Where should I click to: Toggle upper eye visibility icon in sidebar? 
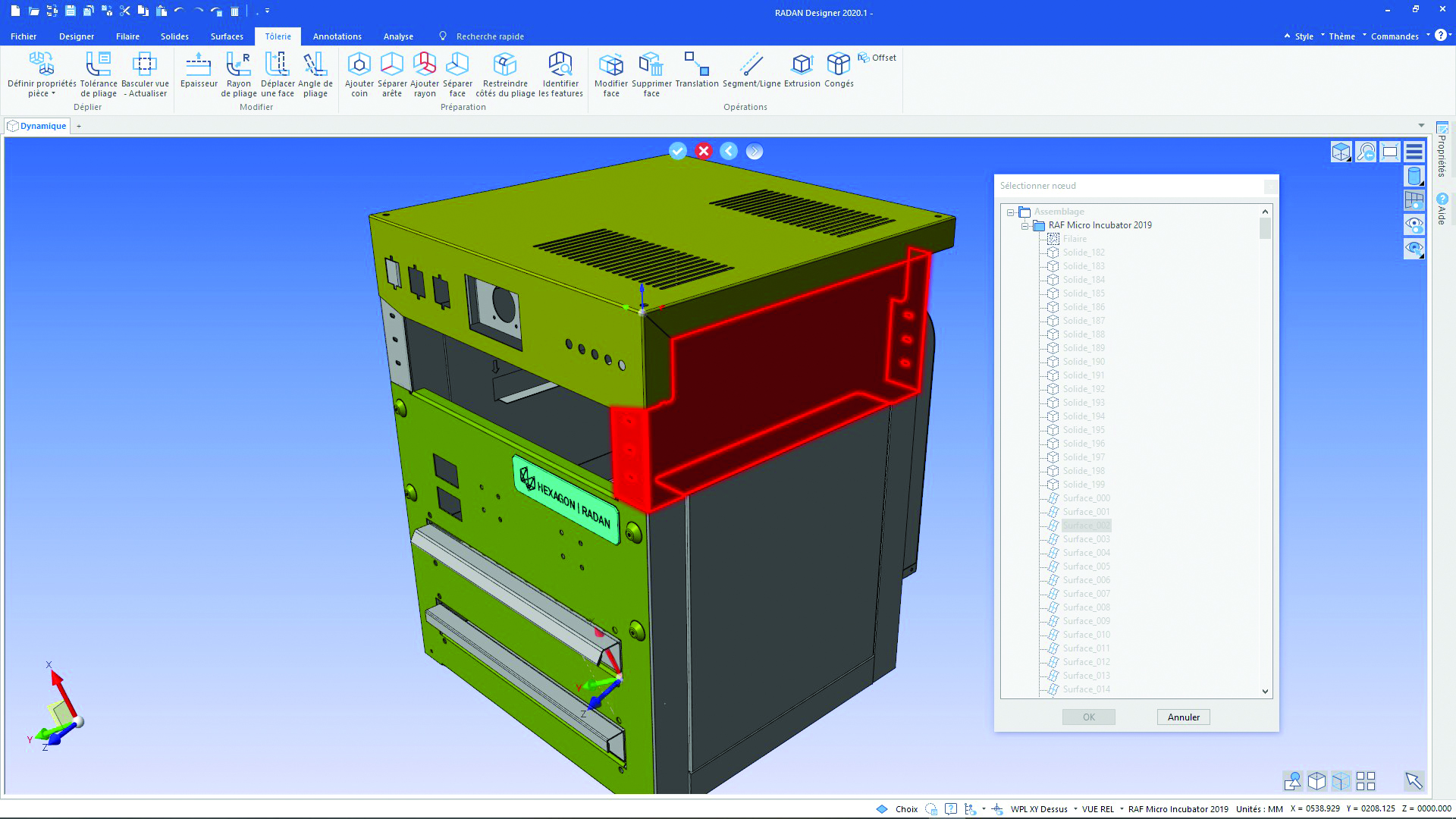1414,224
